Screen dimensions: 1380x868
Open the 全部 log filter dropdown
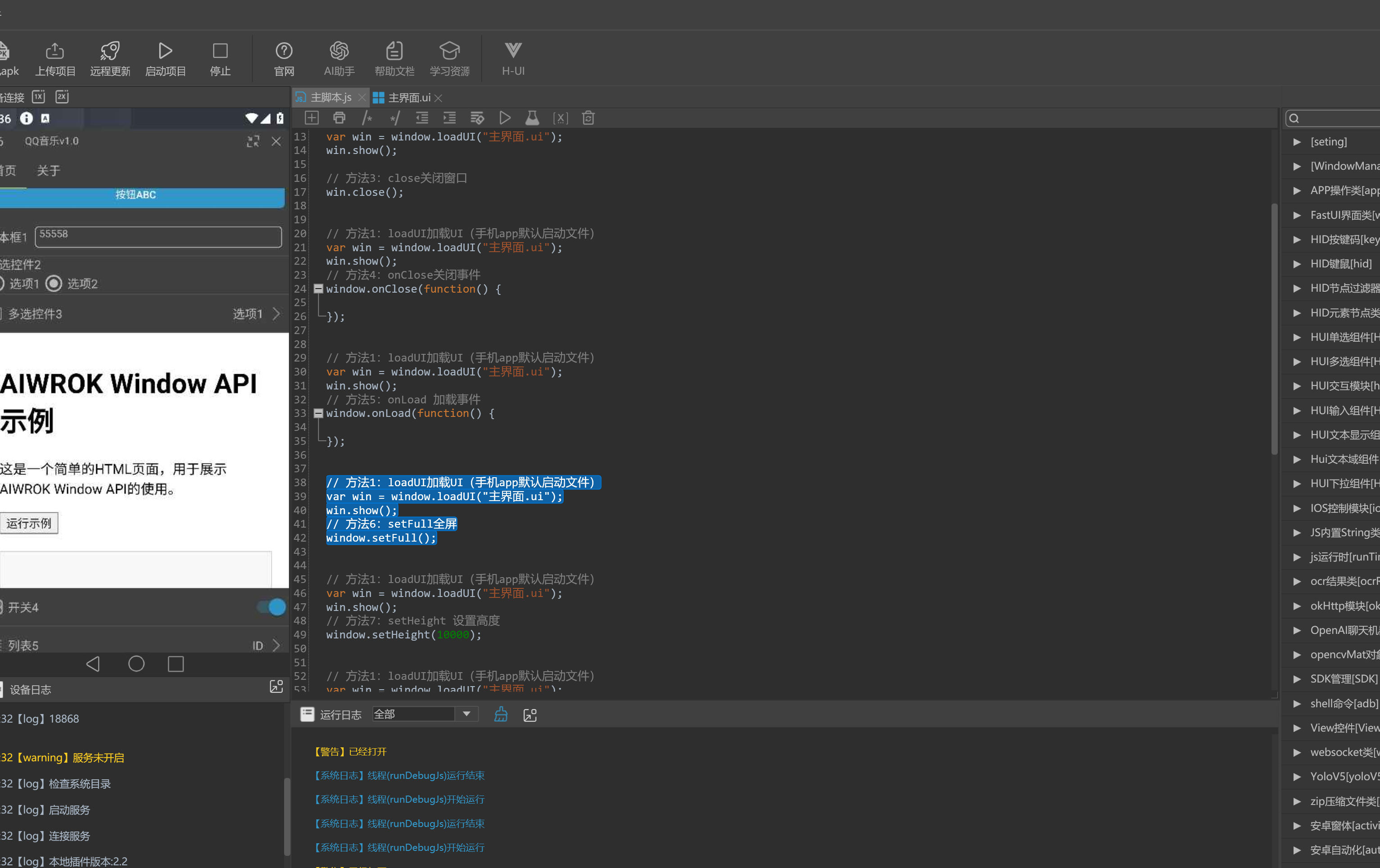466,714
